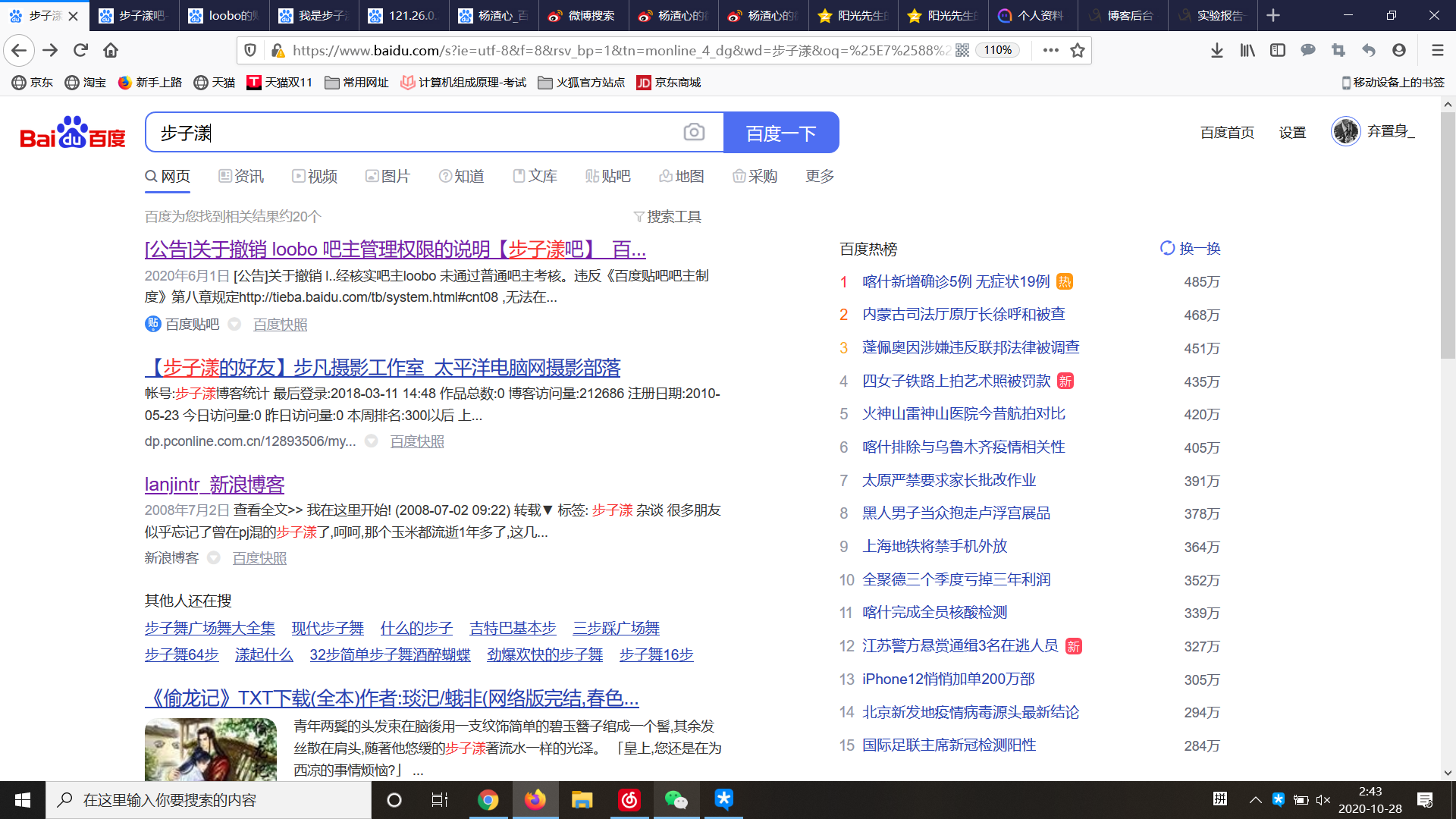
Task: Click the camera image search icon
Action: click(x=693, y=133)
